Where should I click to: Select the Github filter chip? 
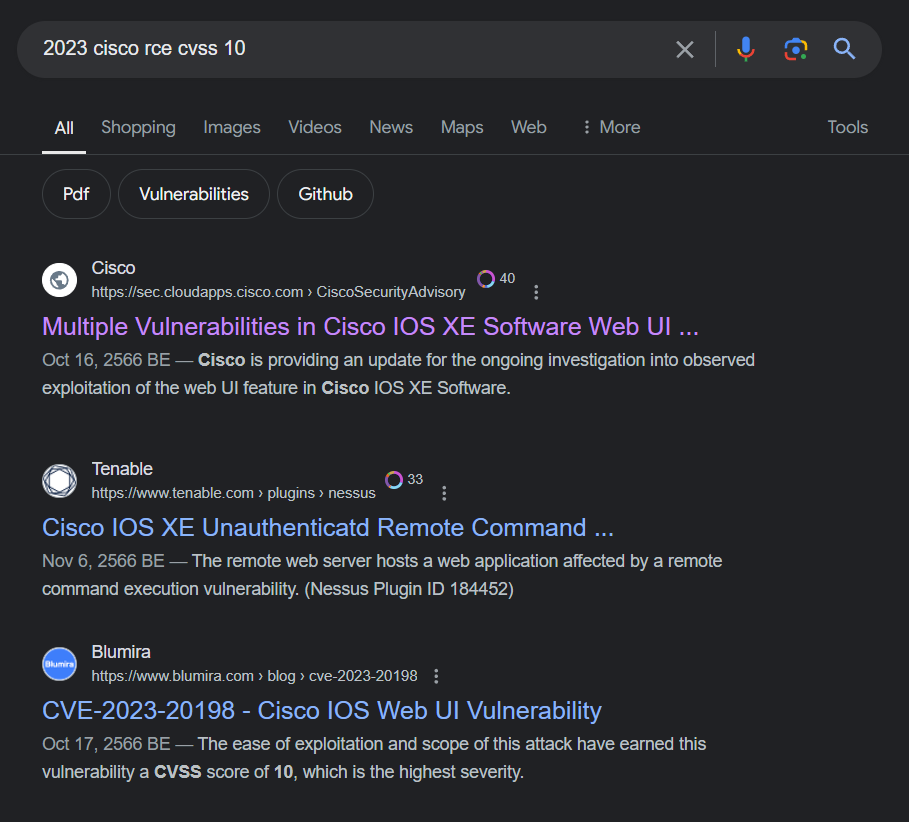(x=325, y=194)
